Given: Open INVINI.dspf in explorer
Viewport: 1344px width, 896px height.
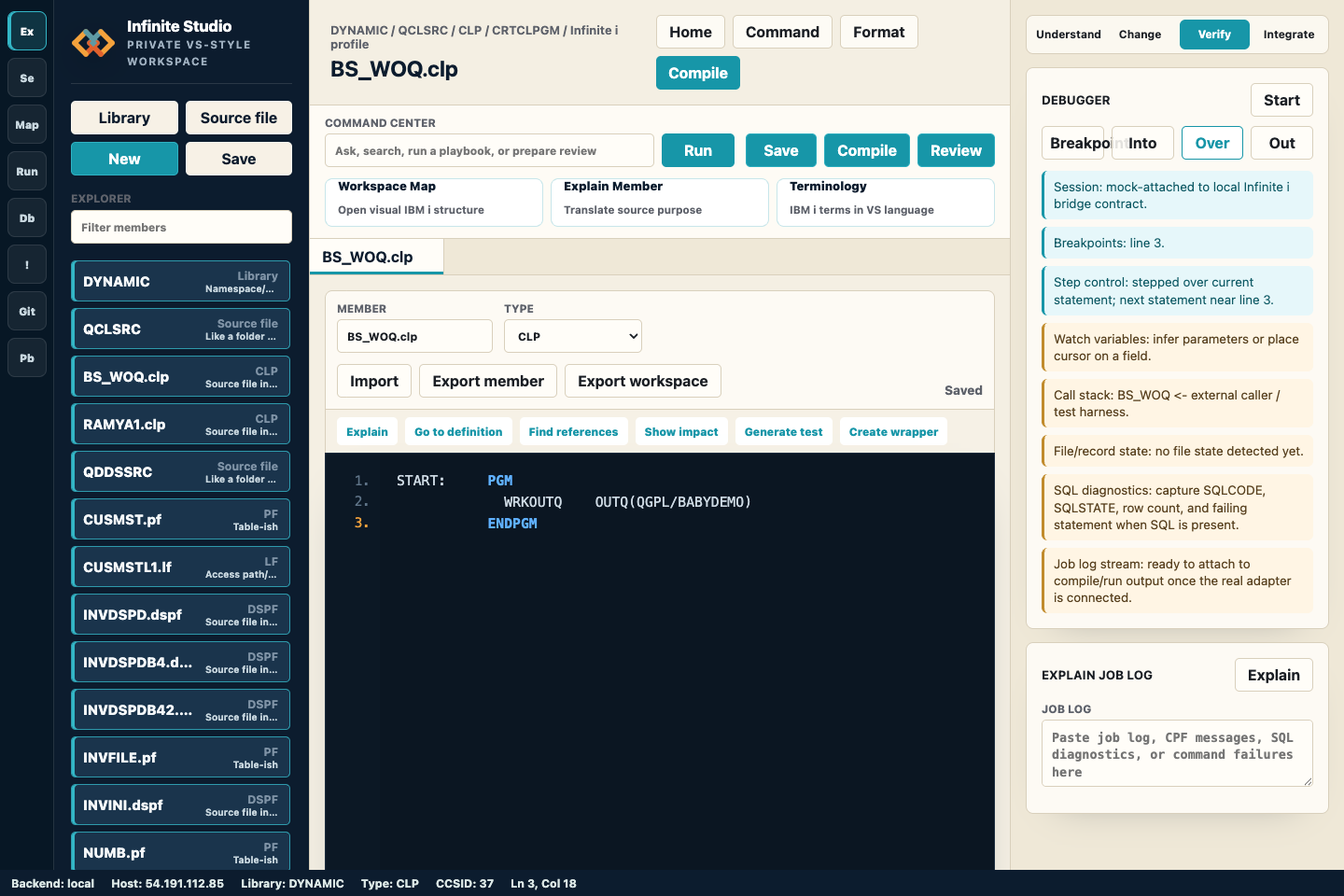Looking at the screenshot, I should pyautogui.click(x=181, y=805).
